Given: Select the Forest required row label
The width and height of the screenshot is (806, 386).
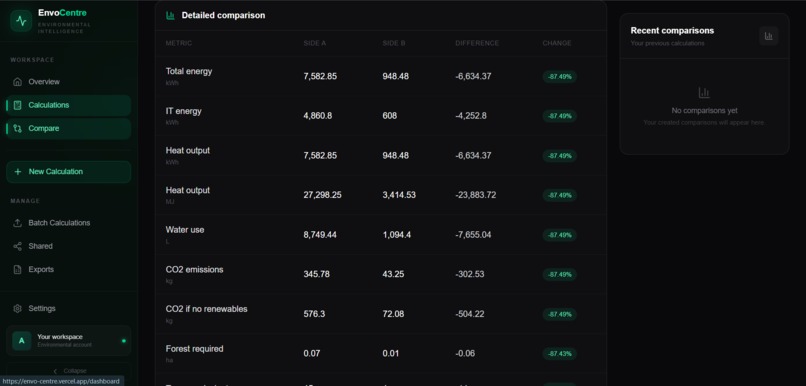Looking at the screenshot, I should 194,348.
